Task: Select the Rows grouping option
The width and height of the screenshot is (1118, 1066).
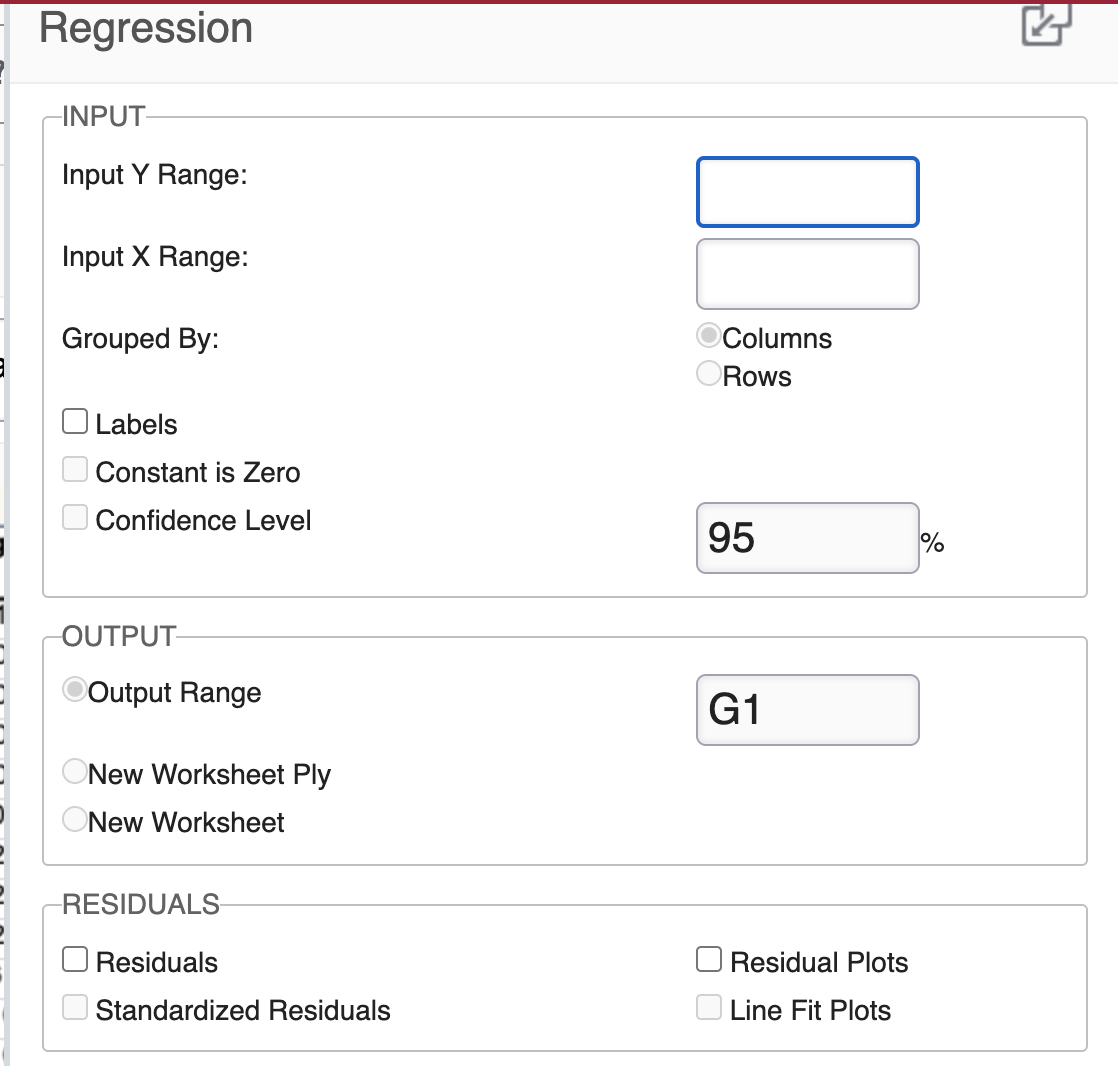Action: (707, 374)
